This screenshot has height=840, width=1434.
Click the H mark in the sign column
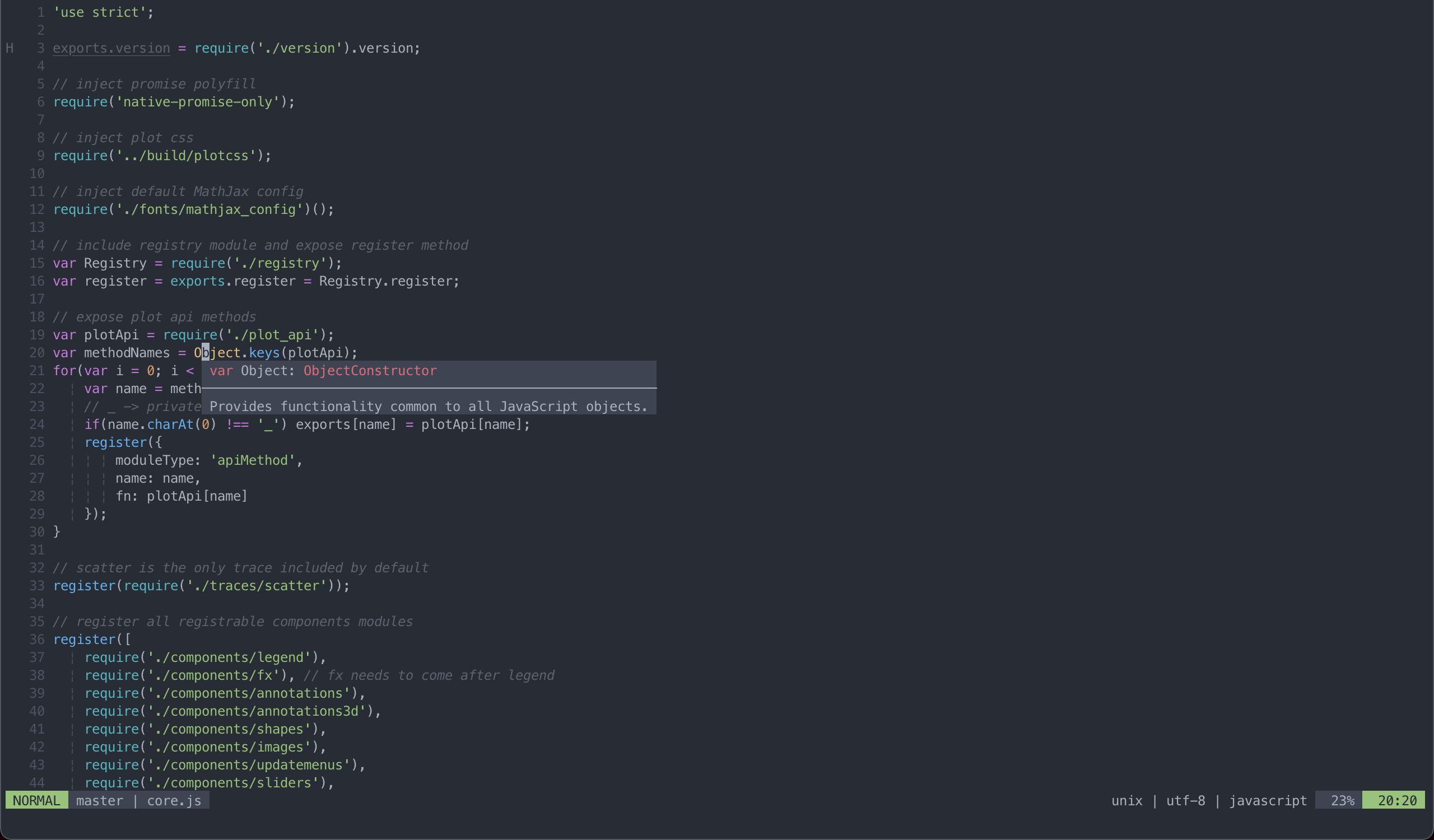pyautogui.click(x=9, y=48)
